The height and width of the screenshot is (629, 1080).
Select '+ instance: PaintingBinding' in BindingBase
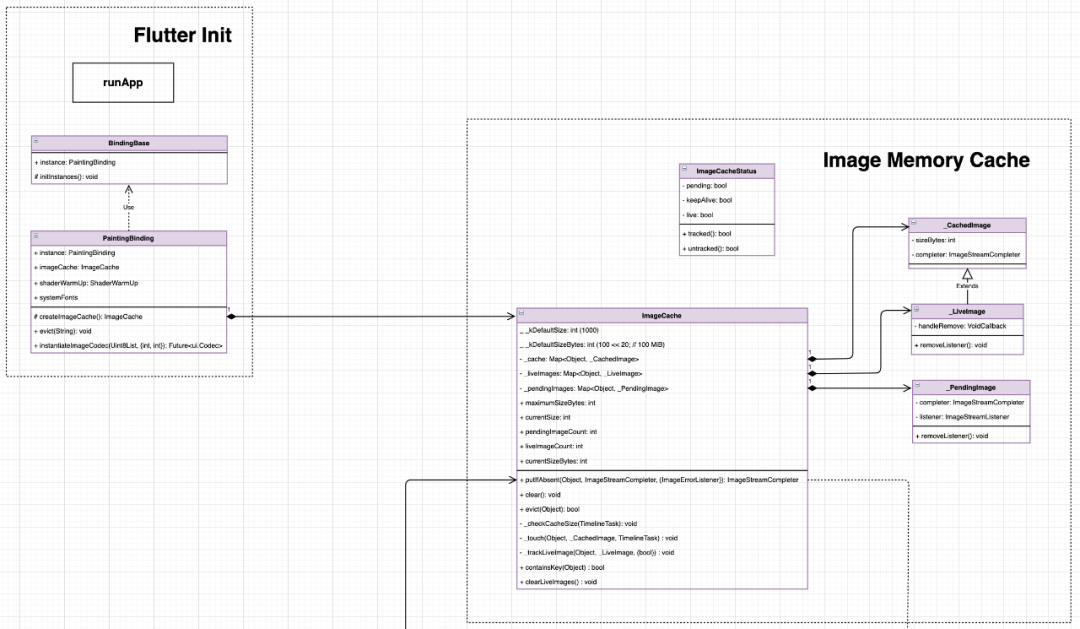pyautogui.click(x=129, y=163)
